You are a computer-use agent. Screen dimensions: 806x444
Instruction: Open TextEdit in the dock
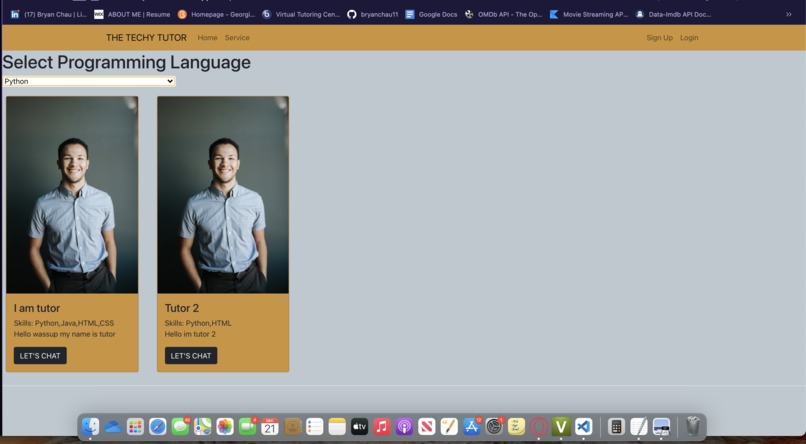coord(639,427)
